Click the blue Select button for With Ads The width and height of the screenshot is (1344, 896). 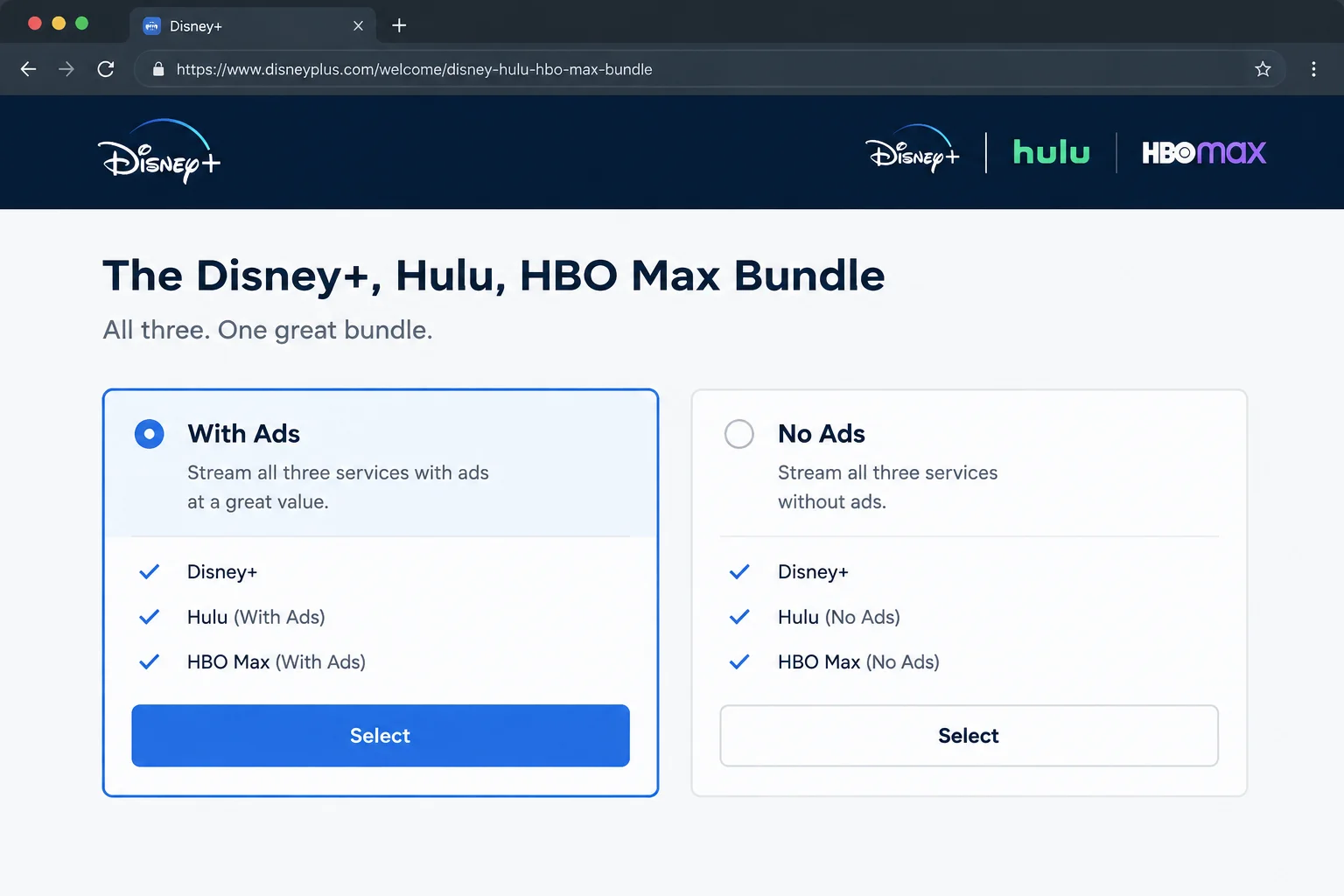(381, 736)
